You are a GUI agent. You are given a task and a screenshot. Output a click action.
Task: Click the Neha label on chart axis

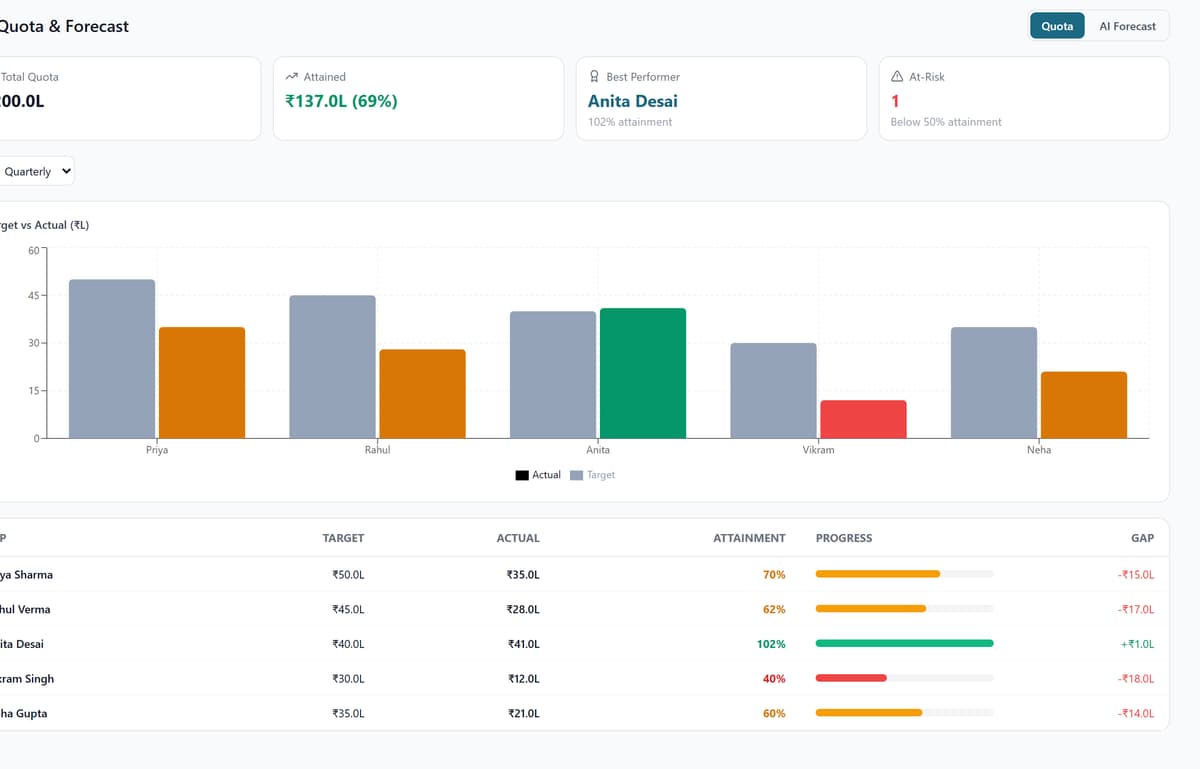1039,450
